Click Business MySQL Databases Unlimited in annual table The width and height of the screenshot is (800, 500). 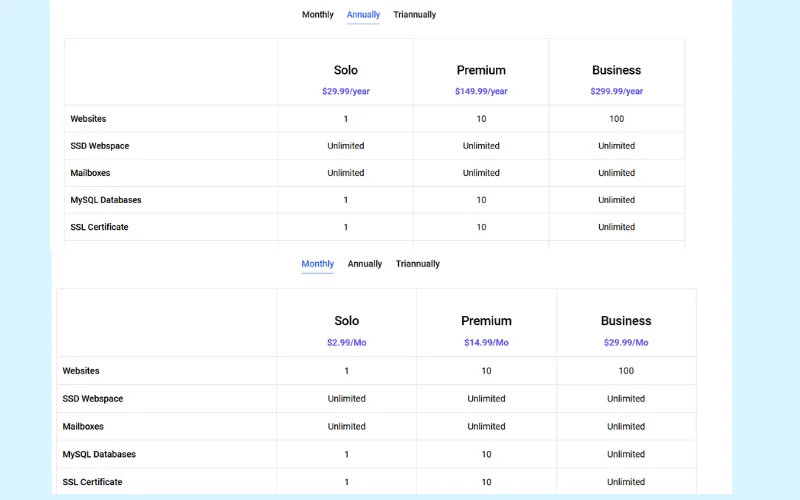(616, 200)
